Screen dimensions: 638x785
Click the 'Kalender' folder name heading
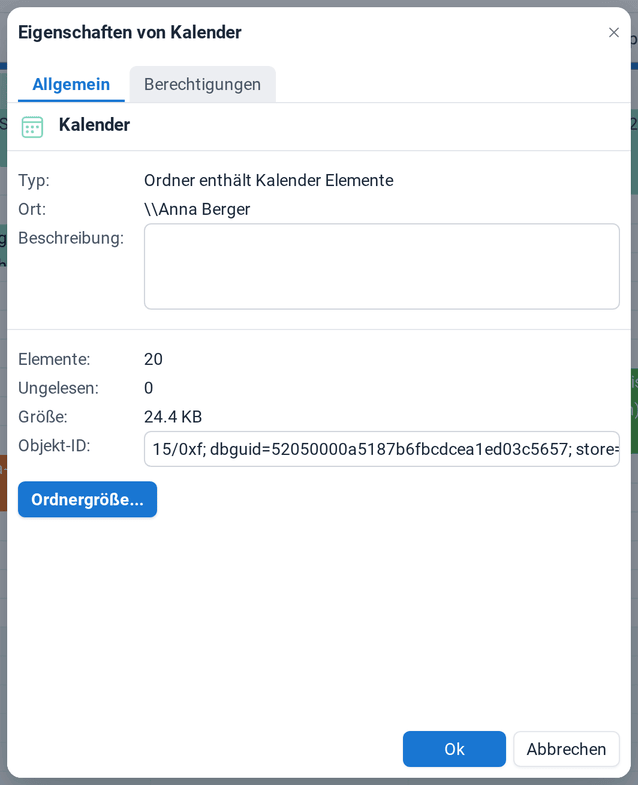(x=94, y=125)
